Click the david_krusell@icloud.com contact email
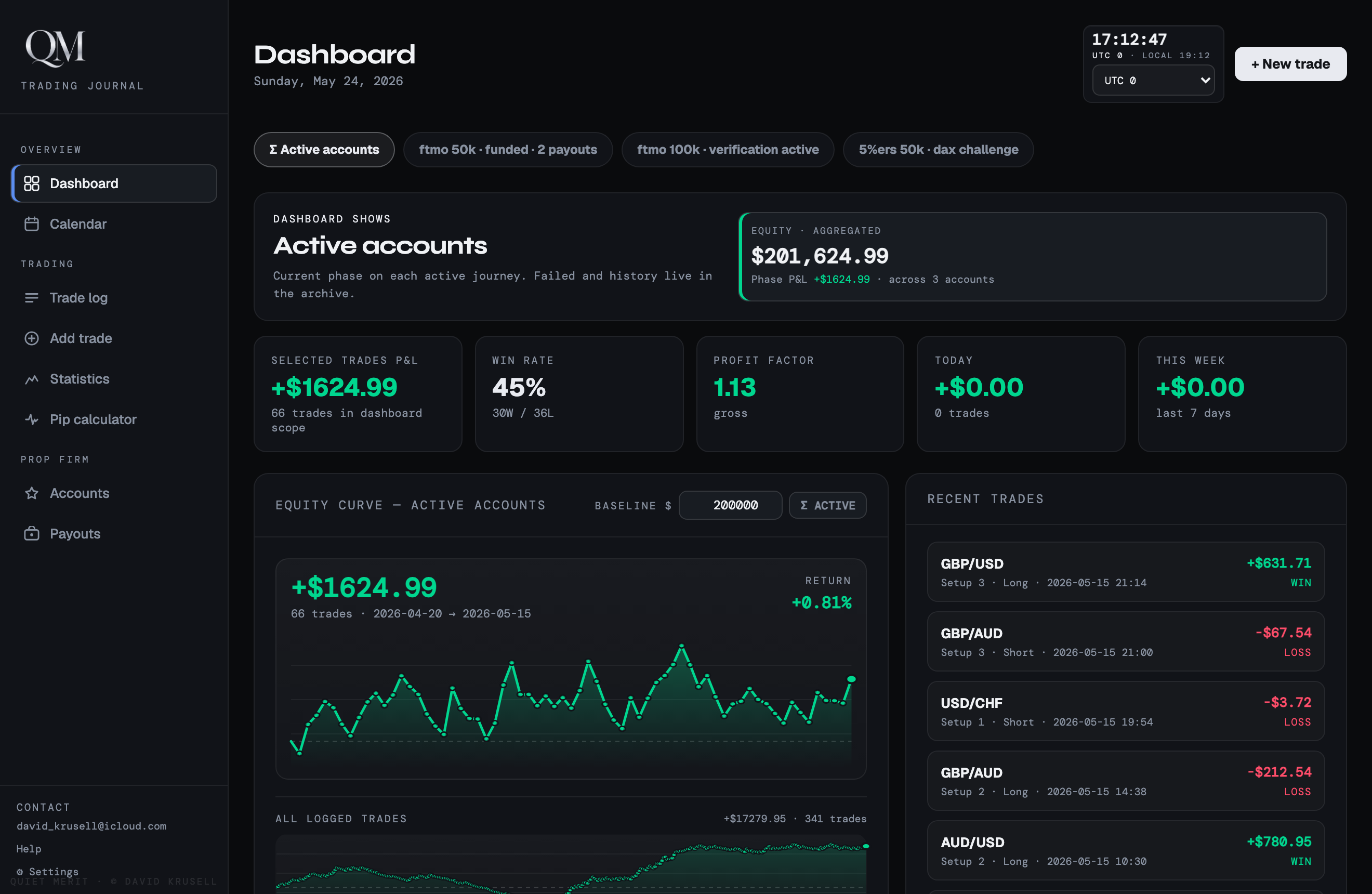Viewport: 1372px width, 894px height. click(91, 826)
